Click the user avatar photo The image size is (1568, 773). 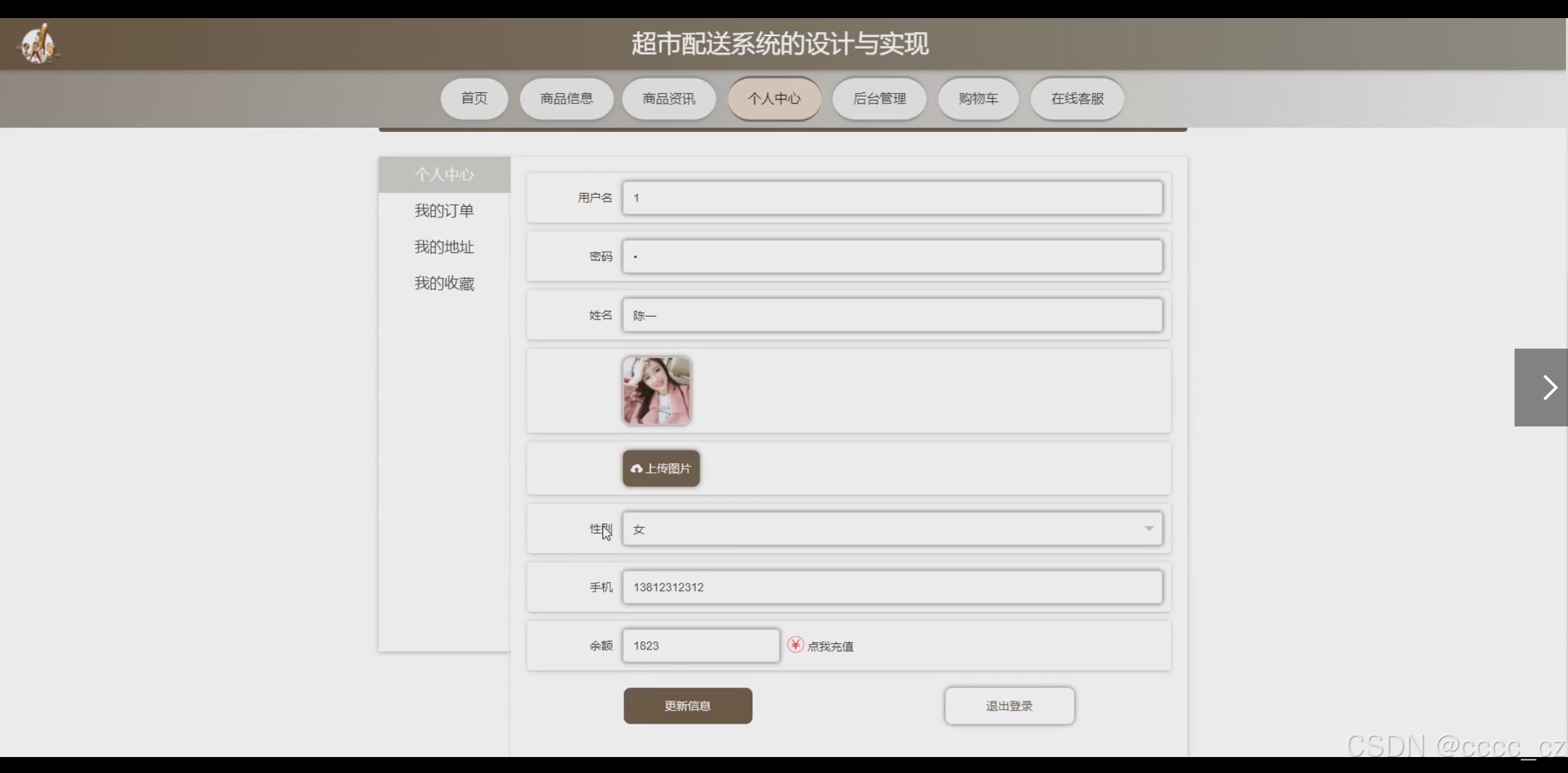click(656, 390)
